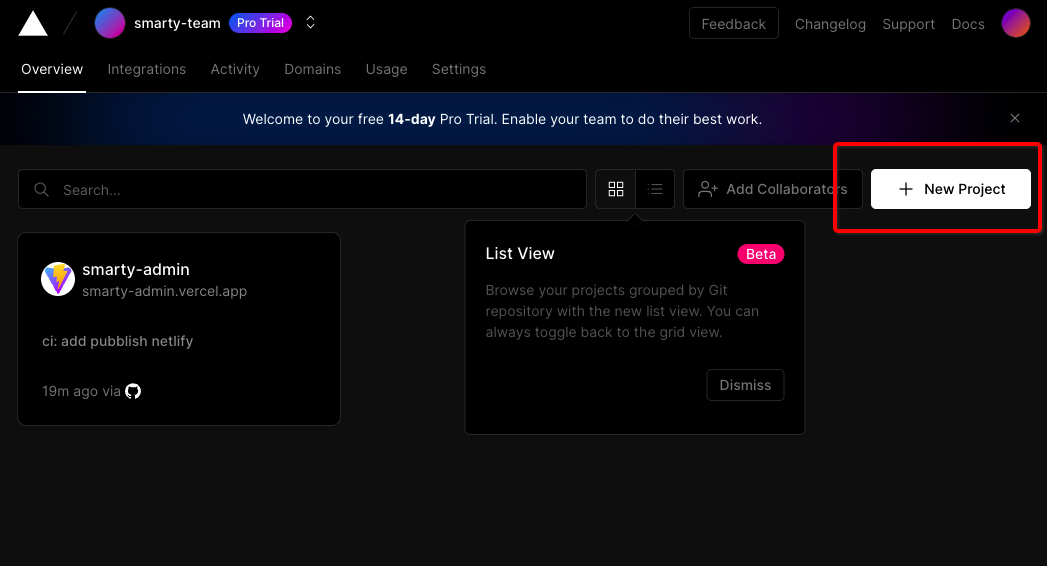Screen dimensions: 1047x566
Task: Open the user profile avatar menu
Action: (x=1015, y=24)
